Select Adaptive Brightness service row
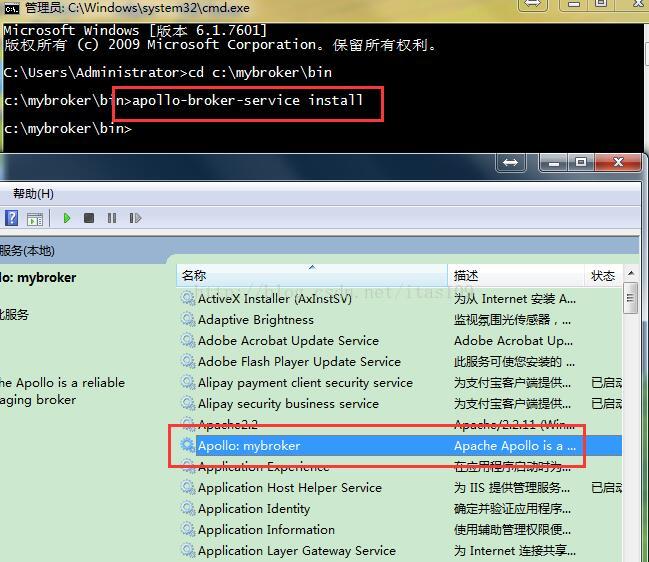 [x=401, y=319]
